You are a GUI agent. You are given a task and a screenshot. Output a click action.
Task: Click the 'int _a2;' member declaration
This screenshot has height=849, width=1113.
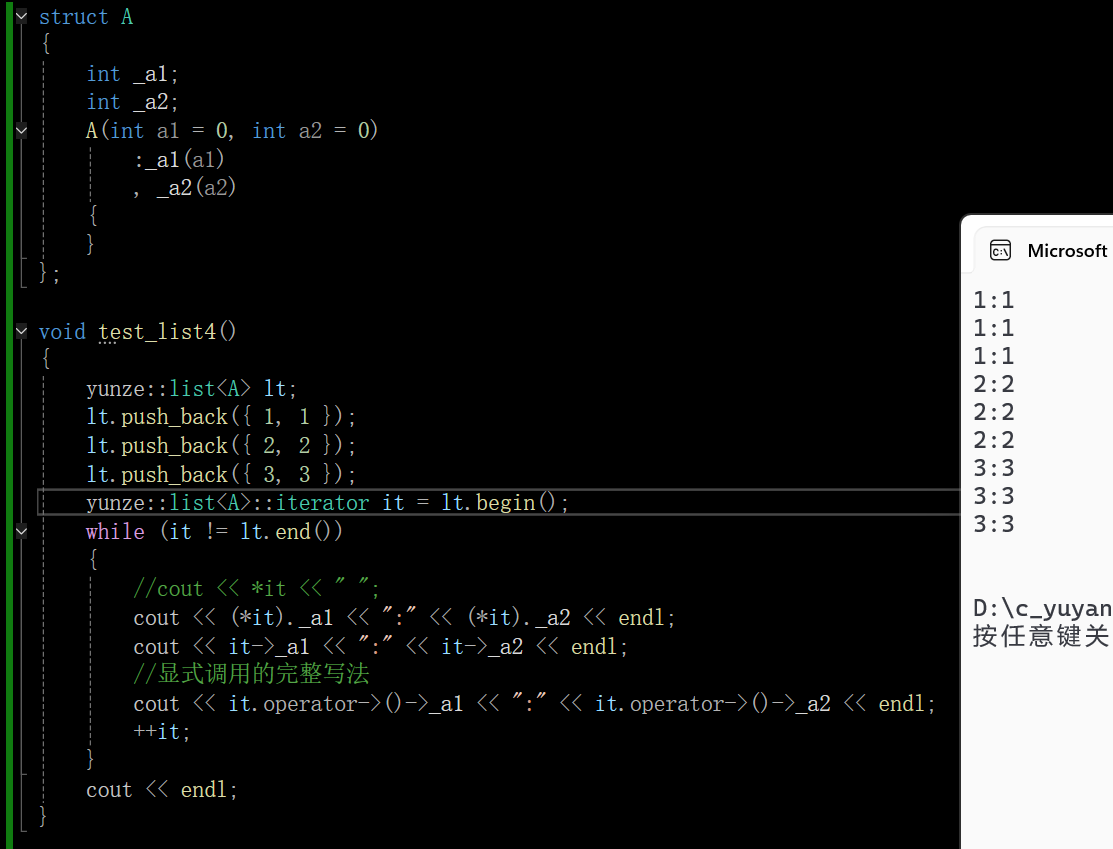pos(132,102)
